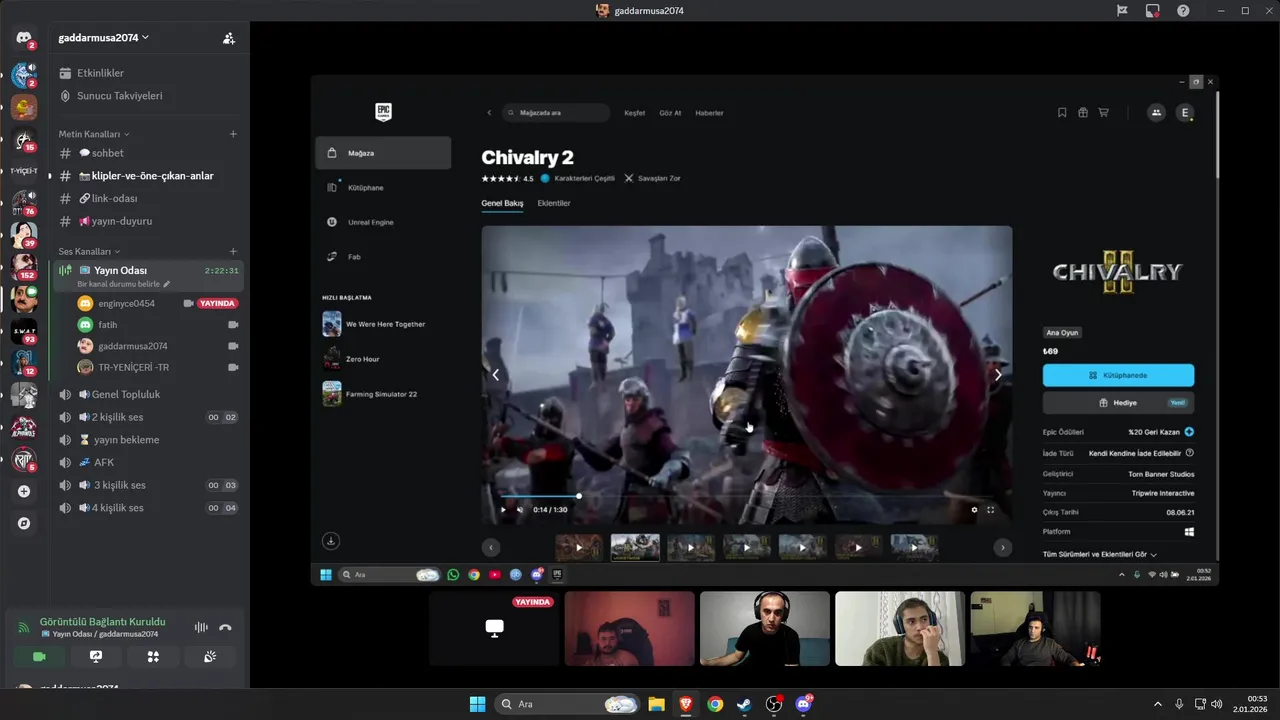The width and height of the screenshot is (1280, 720).
Task: Show next media with right arrow on trailer
Action: 998,375
